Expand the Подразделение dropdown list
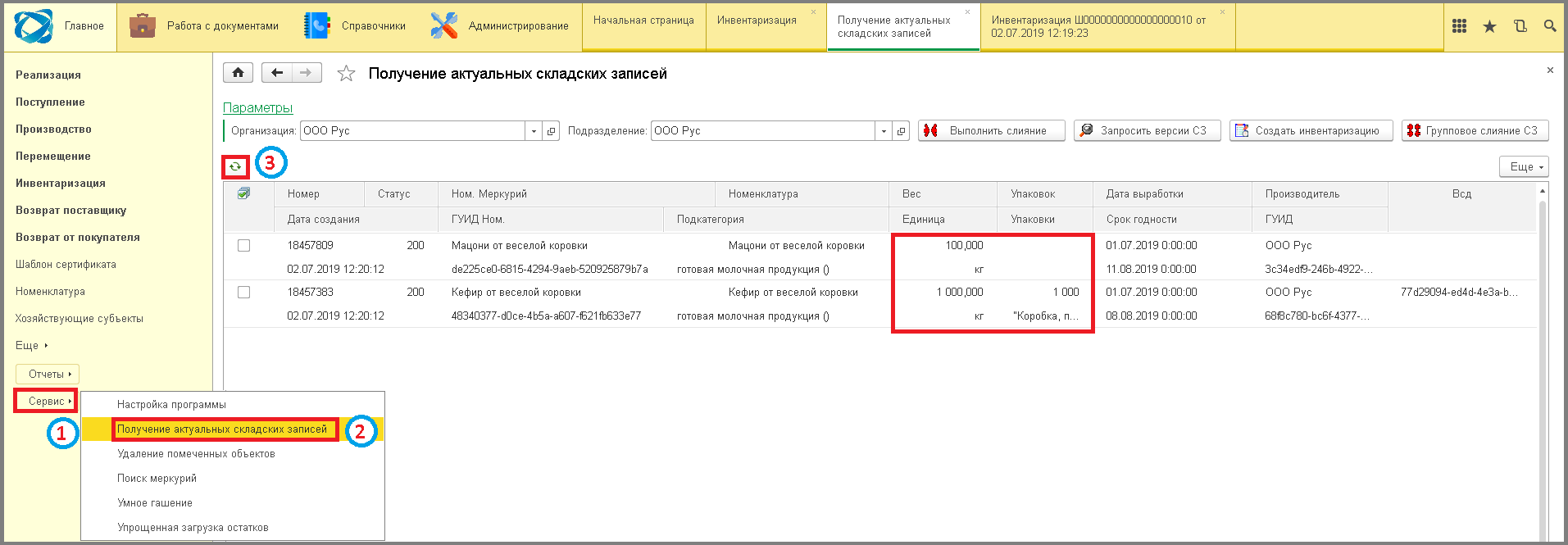Screen dimensions: 1568x545 pyautogui.click(x=884, y=131)
